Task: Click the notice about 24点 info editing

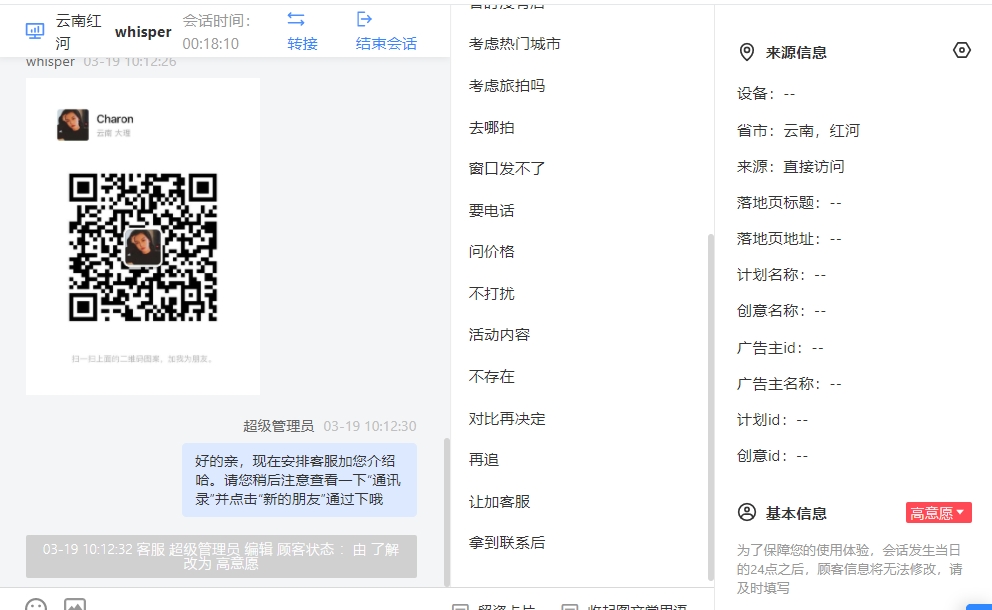Action: [x=849, y=569]
